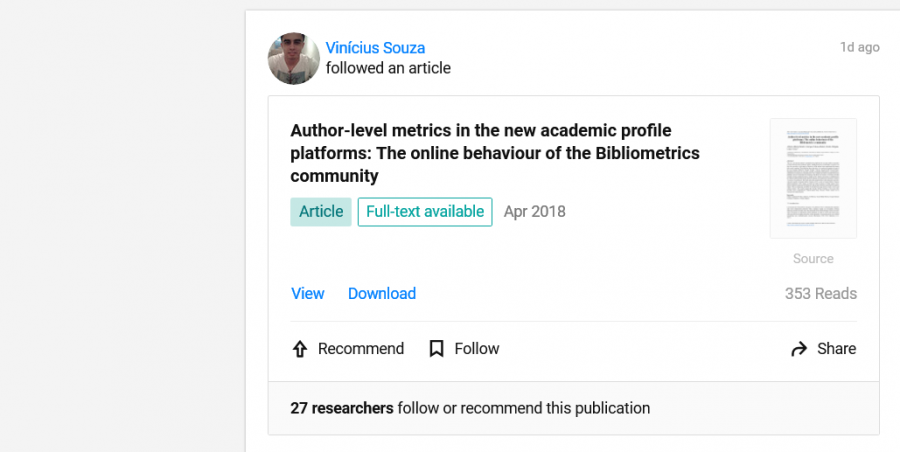Open the article preview thumbnail

click(x=812, y=178)
